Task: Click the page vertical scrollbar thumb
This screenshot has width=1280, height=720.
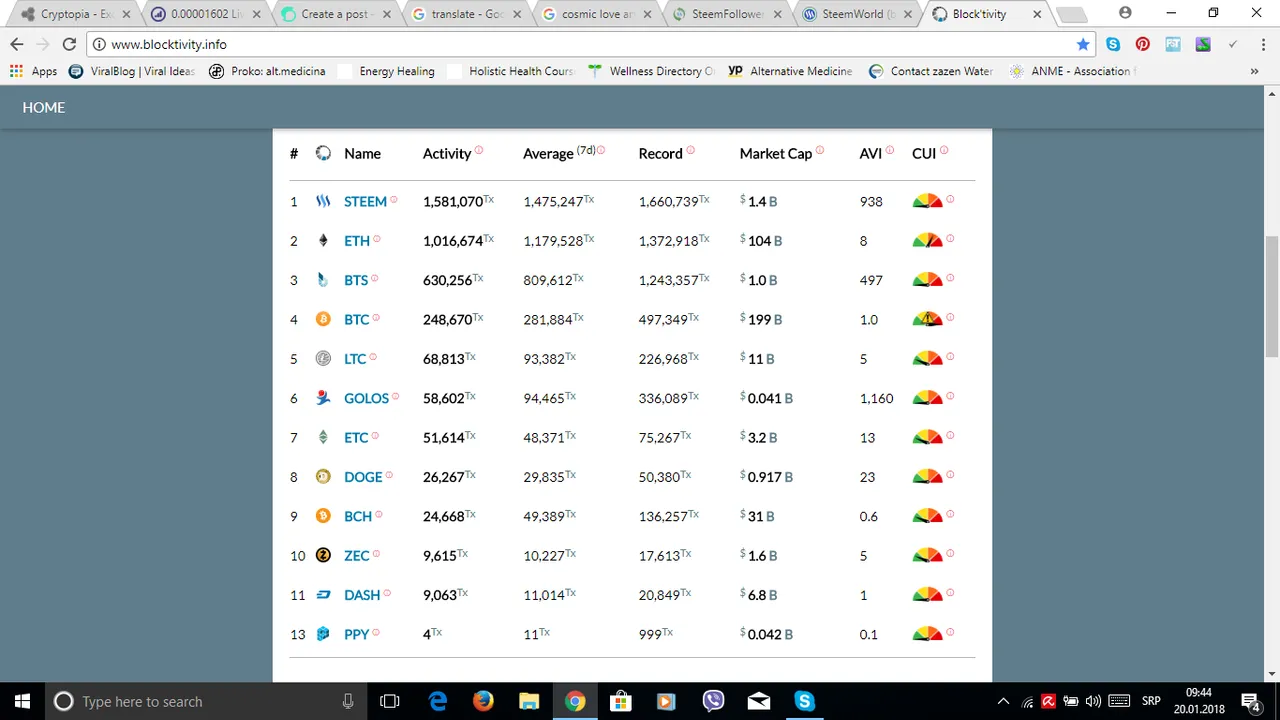Action: pyautogui.click(x=1272, y=296)
